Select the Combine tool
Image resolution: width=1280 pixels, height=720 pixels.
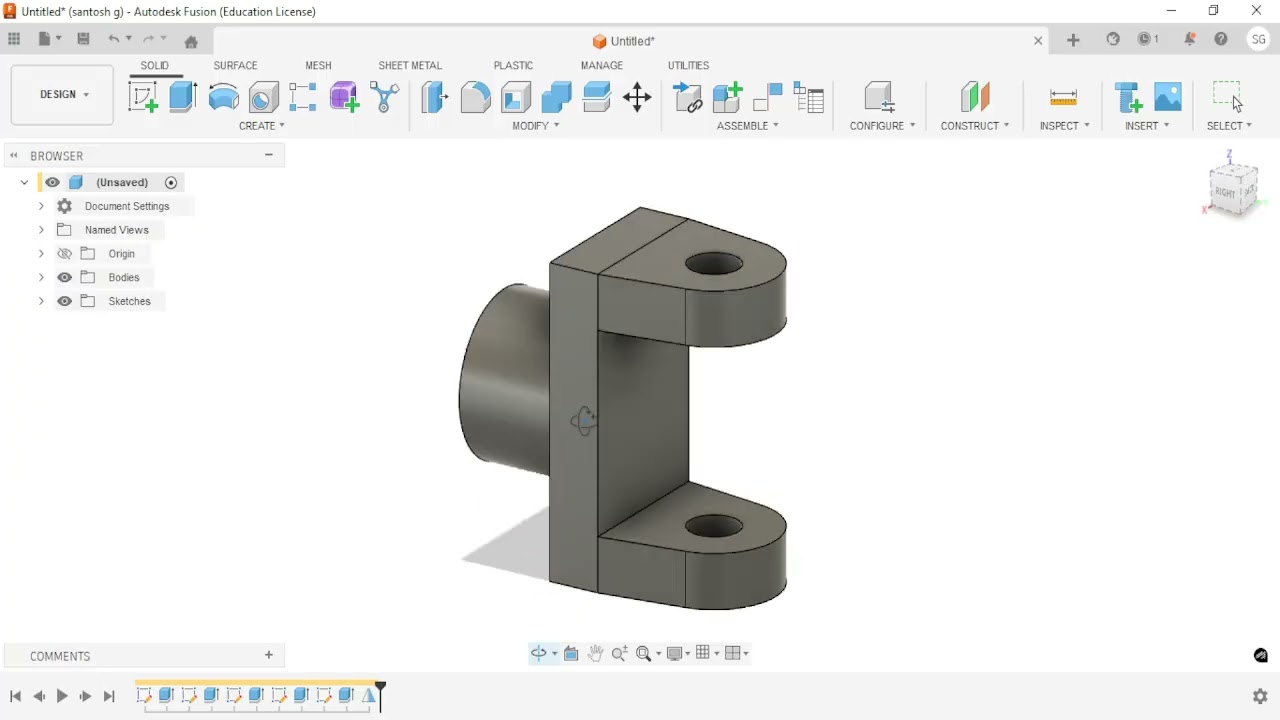pyautogui.click(x=556, y=97)
